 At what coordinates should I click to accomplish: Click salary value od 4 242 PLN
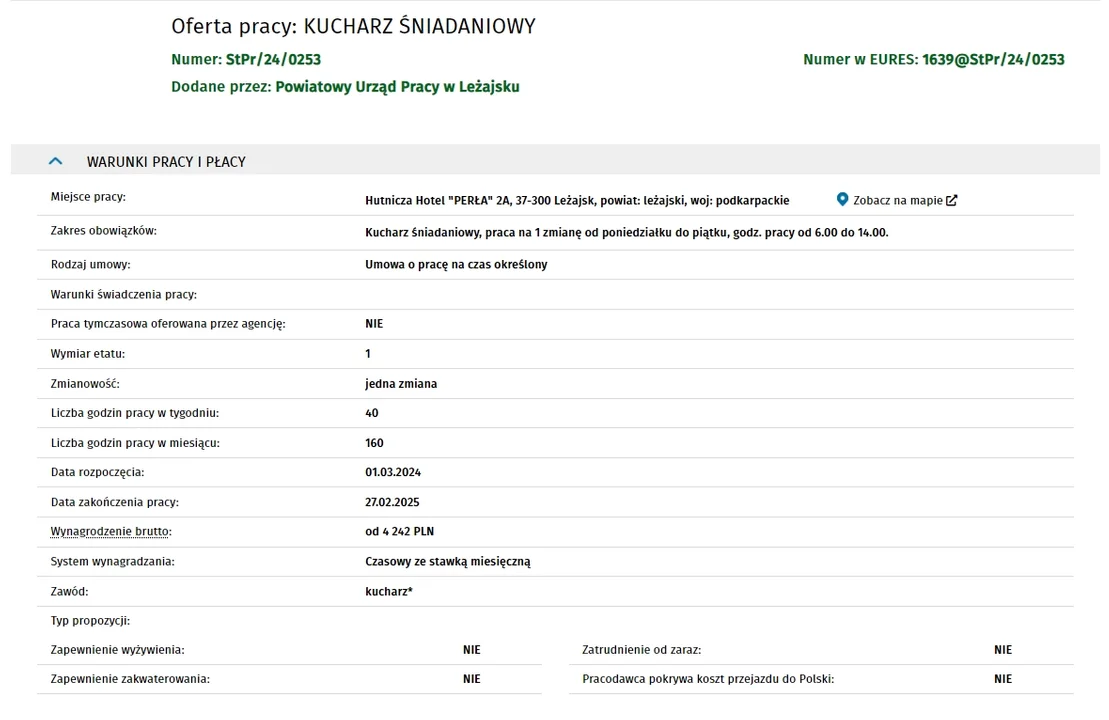[x=400, y=531]
